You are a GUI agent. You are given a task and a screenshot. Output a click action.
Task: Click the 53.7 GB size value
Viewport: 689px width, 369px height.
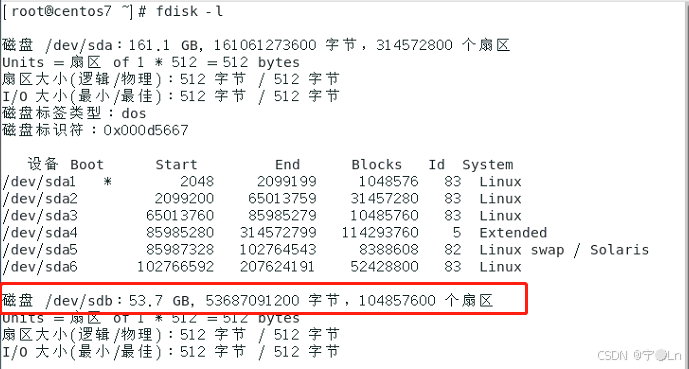[x=159, y=301]
